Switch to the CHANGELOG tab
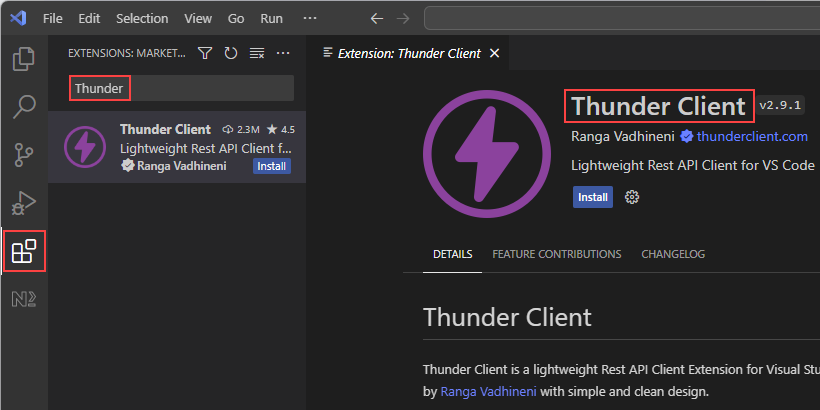Screen dimensions: 820x410 (673, 254)
